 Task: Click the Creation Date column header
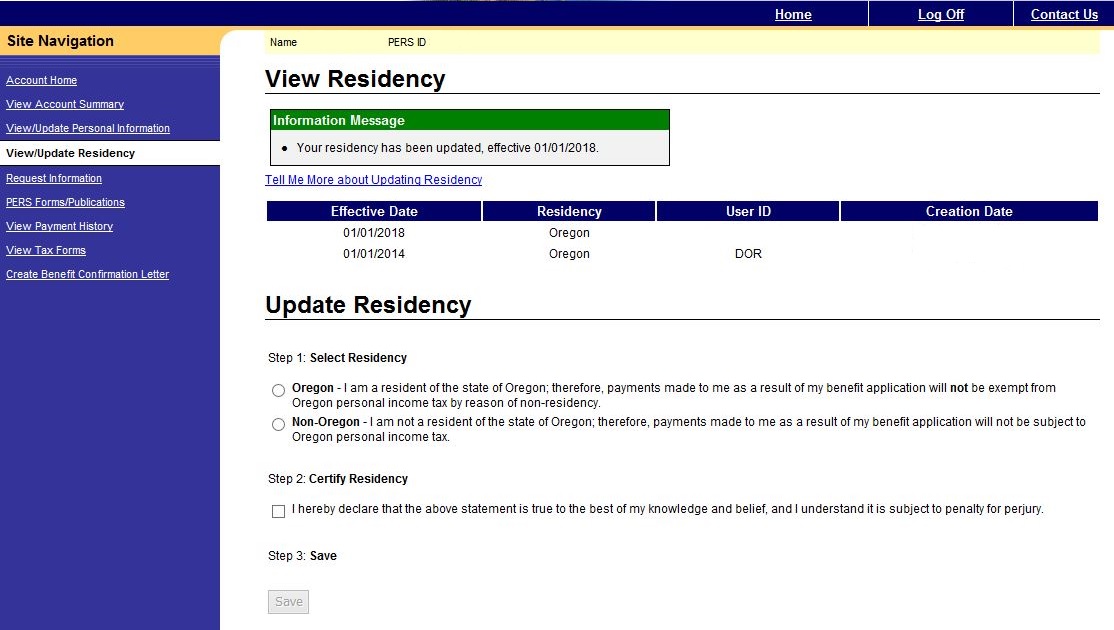[969, 211]
